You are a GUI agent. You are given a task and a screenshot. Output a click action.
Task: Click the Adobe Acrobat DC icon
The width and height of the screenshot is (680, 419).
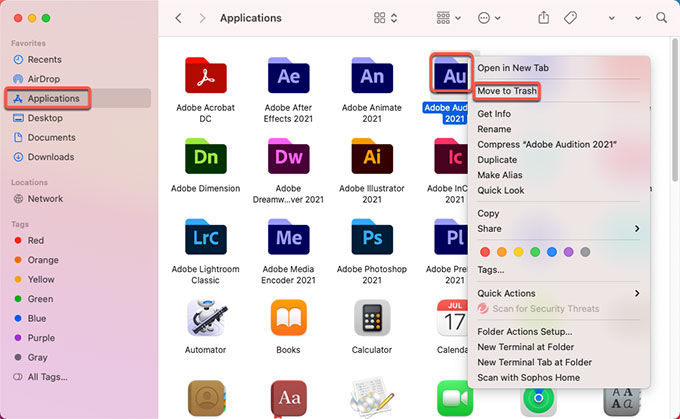coord(205,75)
